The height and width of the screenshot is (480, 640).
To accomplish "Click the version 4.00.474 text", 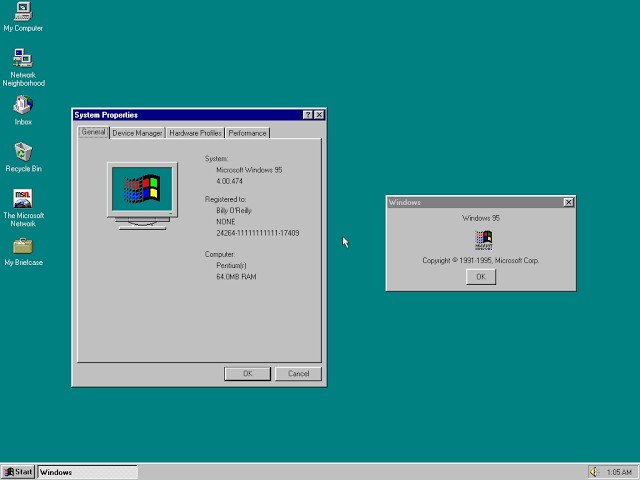I will 229,181.
